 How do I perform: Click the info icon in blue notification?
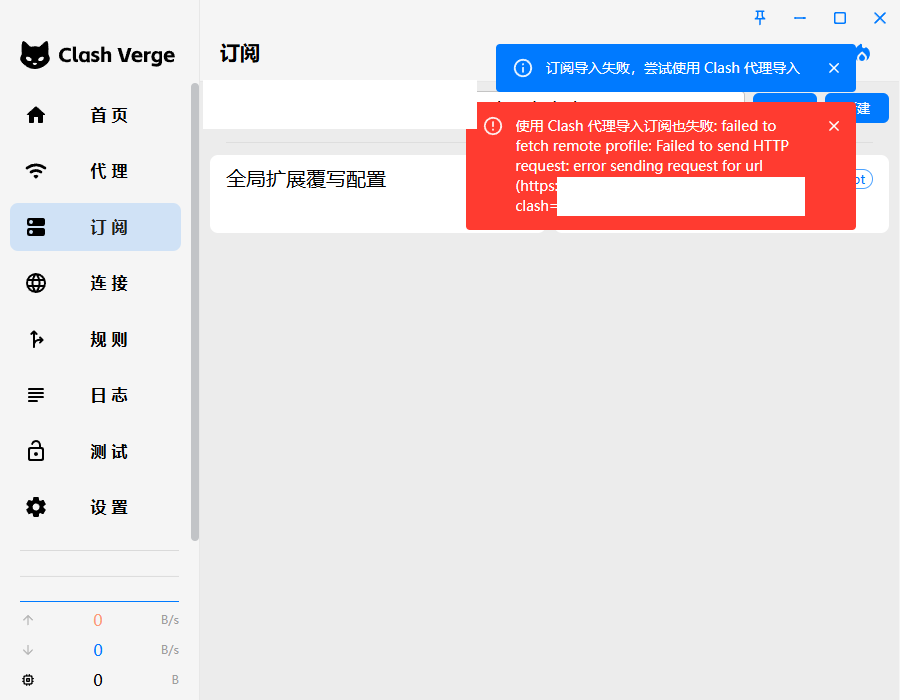[x=522, y=68]
